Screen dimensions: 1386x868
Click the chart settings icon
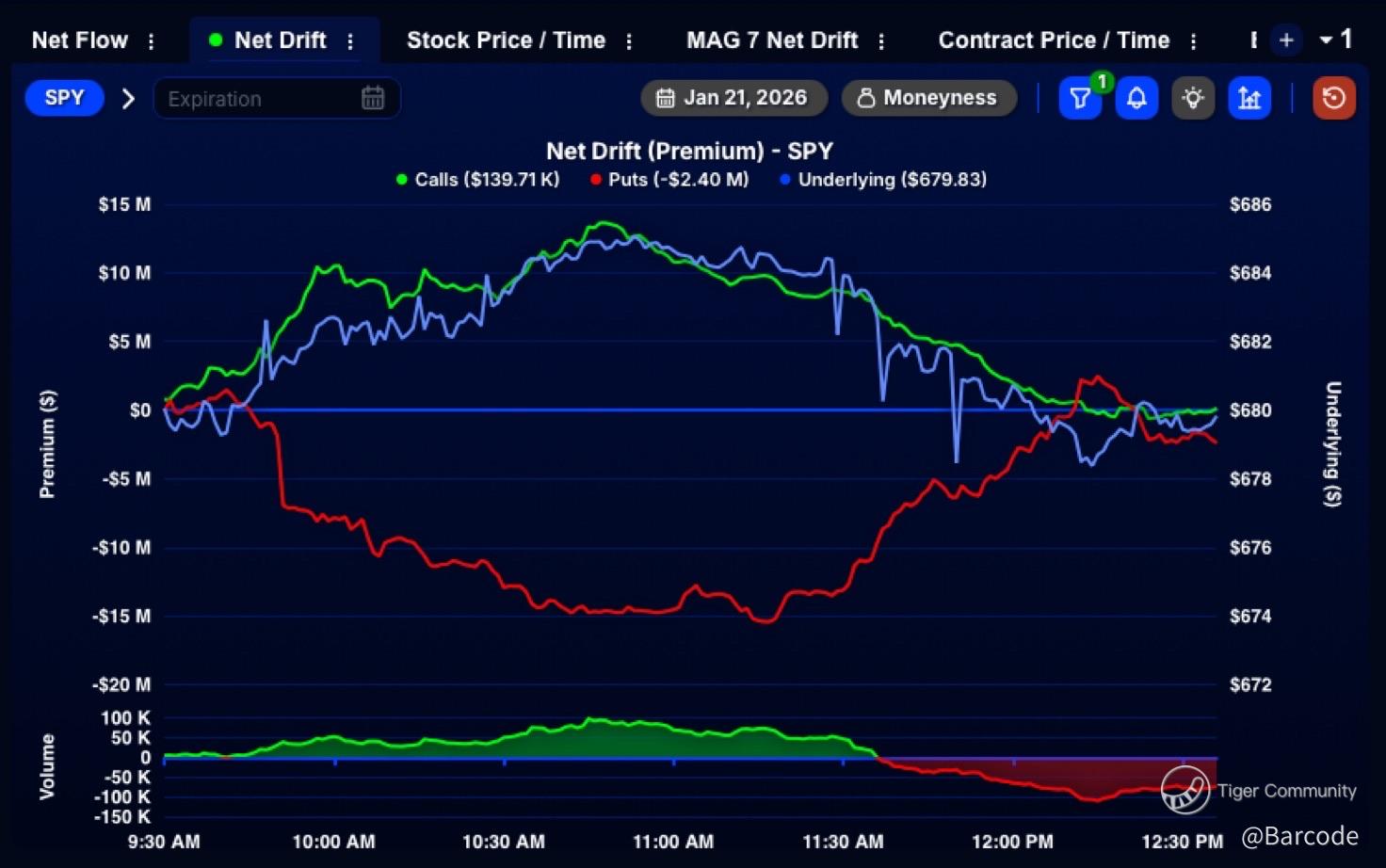[x=1249, y=98]
